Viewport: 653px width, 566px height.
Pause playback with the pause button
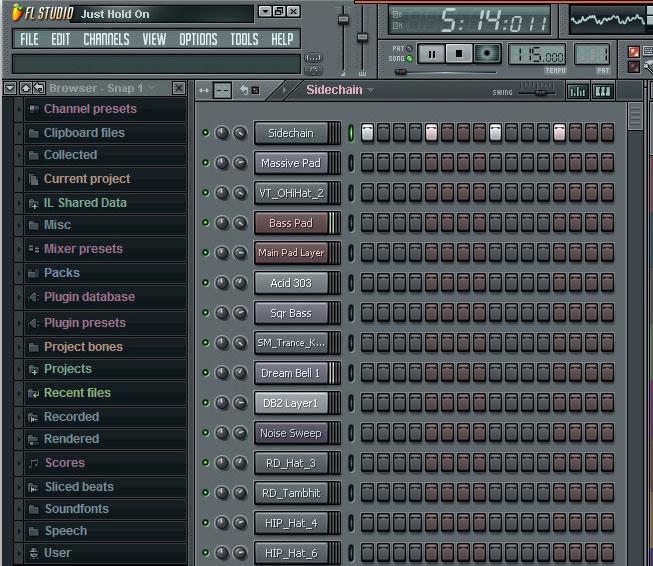pyautogui.click(x=431, y=54)
